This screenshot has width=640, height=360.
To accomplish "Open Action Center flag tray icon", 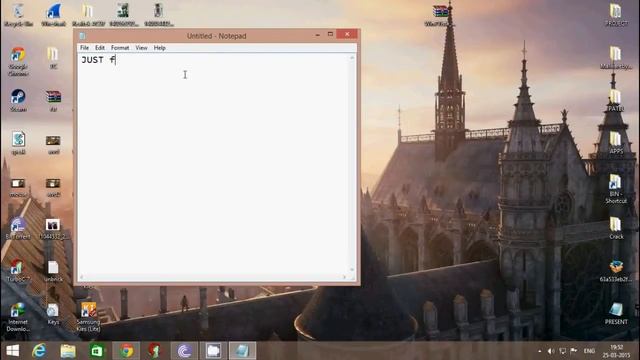I will click(x=574, y=351).
